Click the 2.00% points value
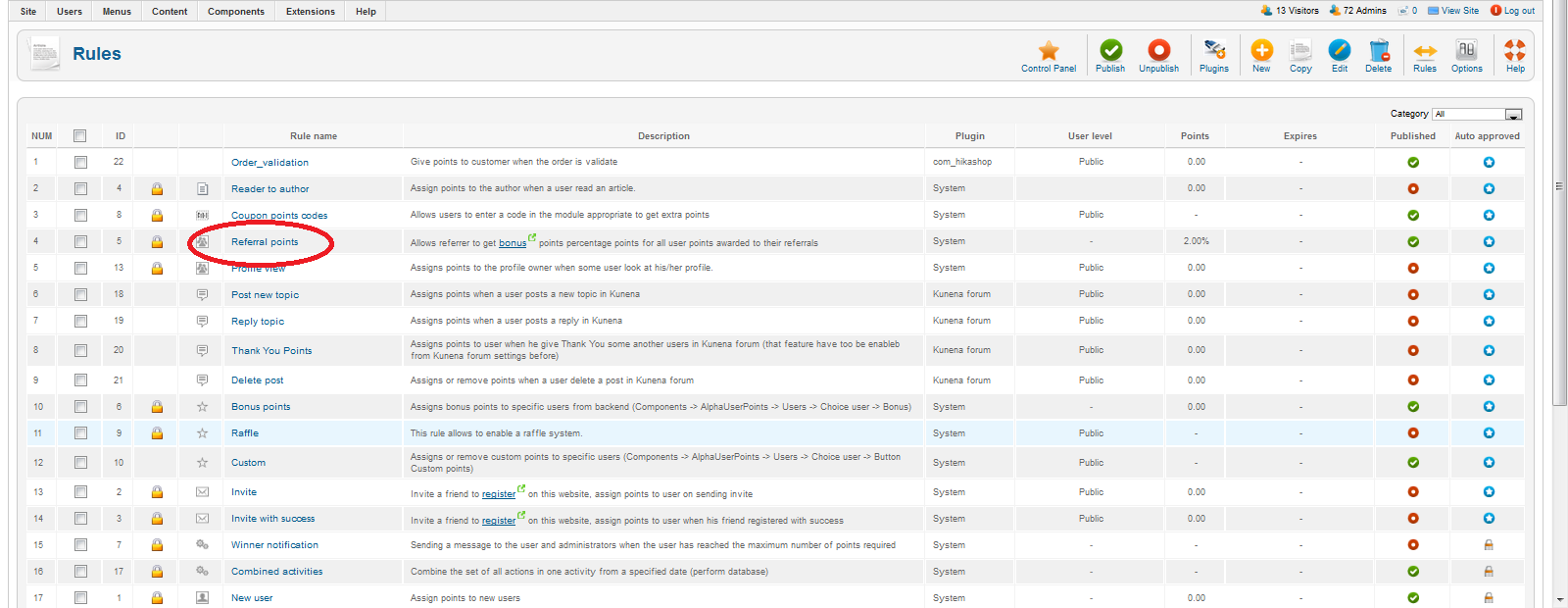Screen dimensions: 1568x608 (x=1196, y=241)
